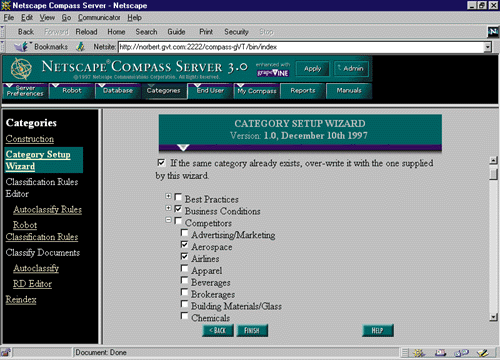Open the Communicator menu
This screenshot has height=360, width=500.
(x=99, y=18)
